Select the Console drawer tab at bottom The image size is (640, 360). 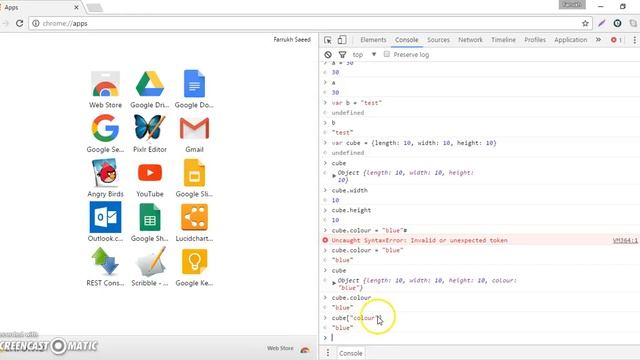pyautogui.click(x=351, y=353)
